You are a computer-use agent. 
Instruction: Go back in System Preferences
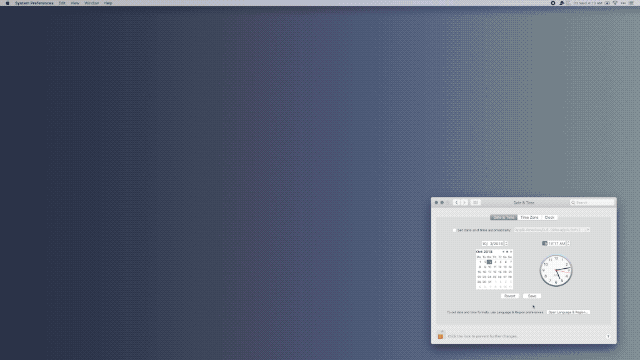pos(456,202)
